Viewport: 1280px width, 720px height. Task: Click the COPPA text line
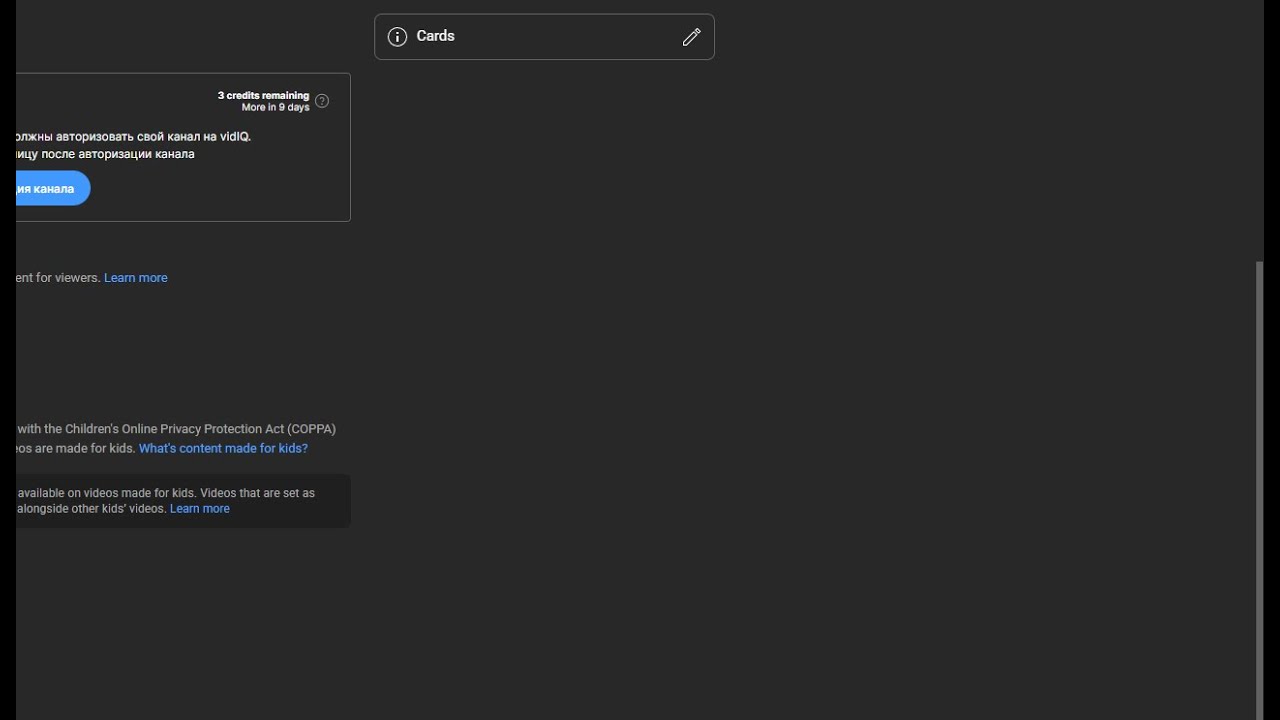point(176,429)
